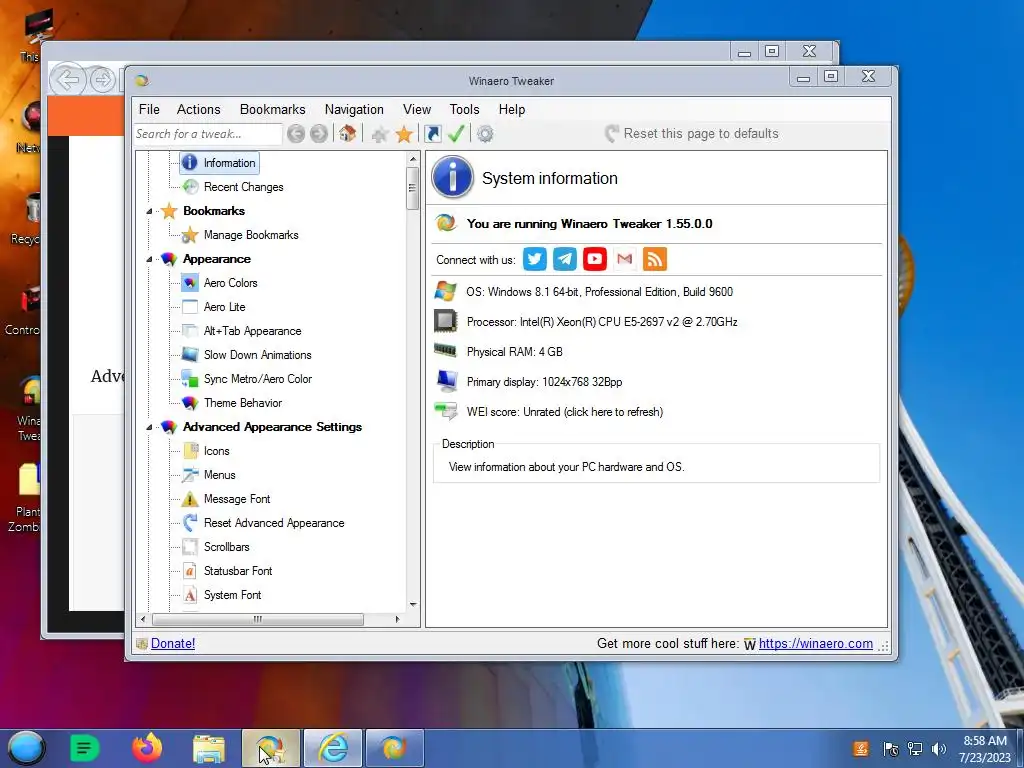The width and height of the screenshot is (1024, 768).
Task: Go to the home page icon
Action: coord(347,133)
